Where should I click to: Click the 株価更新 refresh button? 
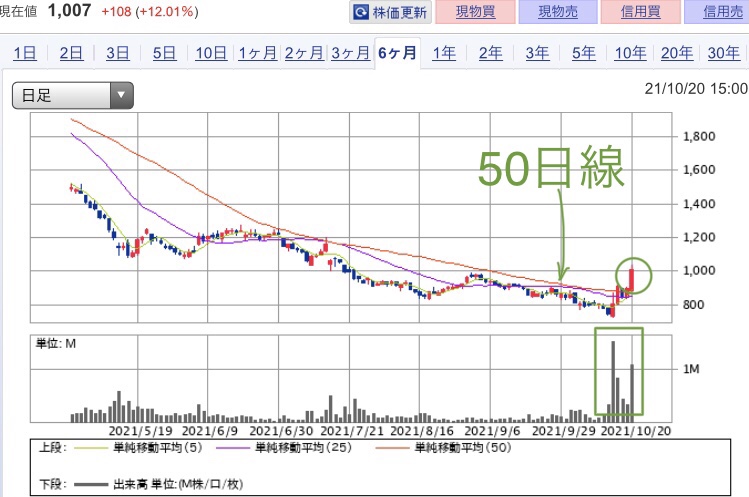(x=390, y=12)
